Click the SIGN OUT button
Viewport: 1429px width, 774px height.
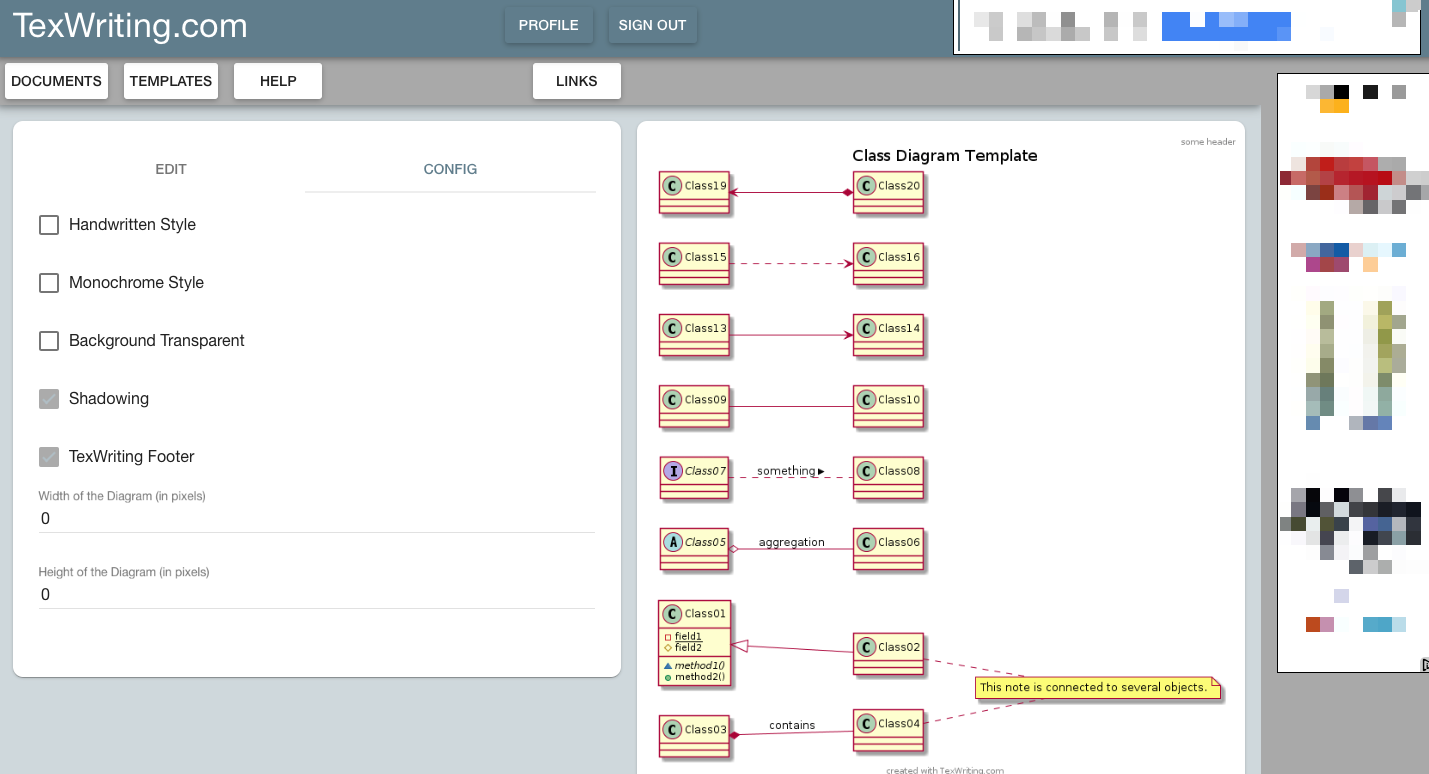click(652, 25)
